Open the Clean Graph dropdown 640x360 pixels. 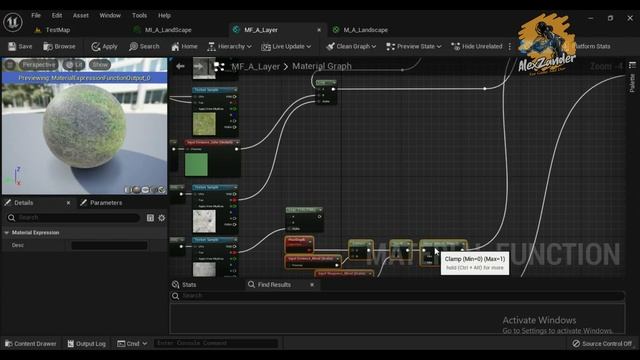[x=351, y=47]
